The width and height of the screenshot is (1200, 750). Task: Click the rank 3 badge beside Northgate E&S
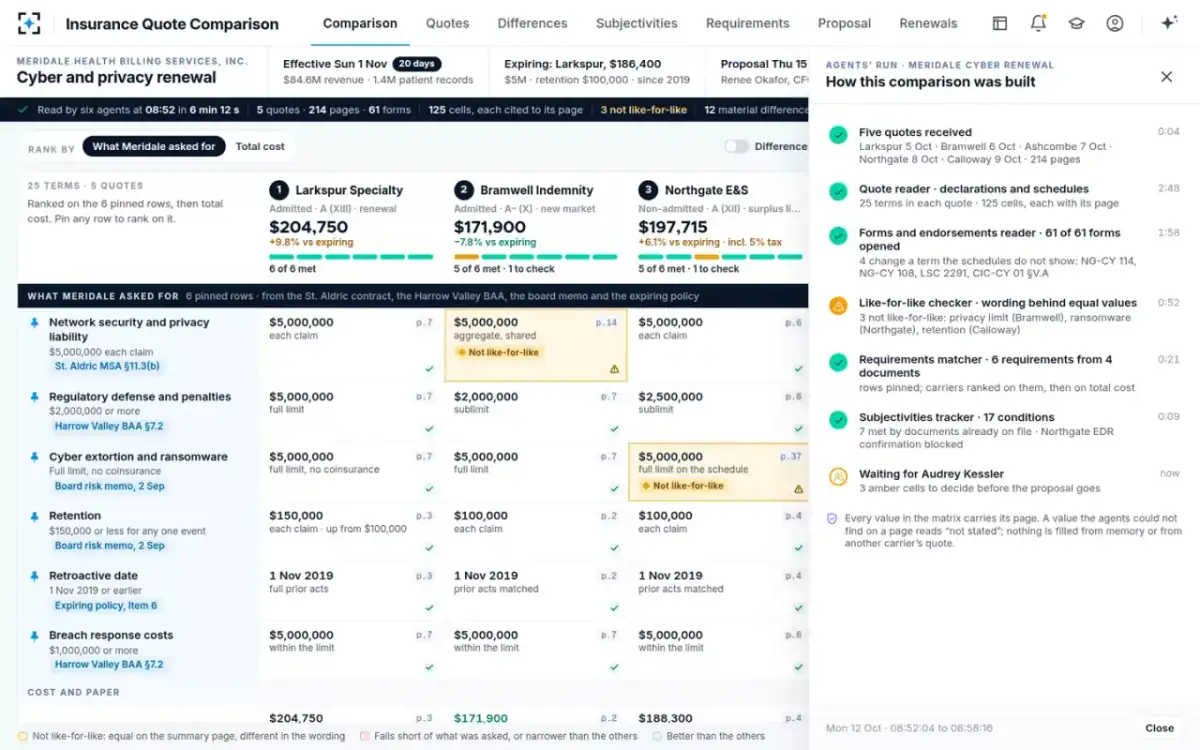point(648,190)
